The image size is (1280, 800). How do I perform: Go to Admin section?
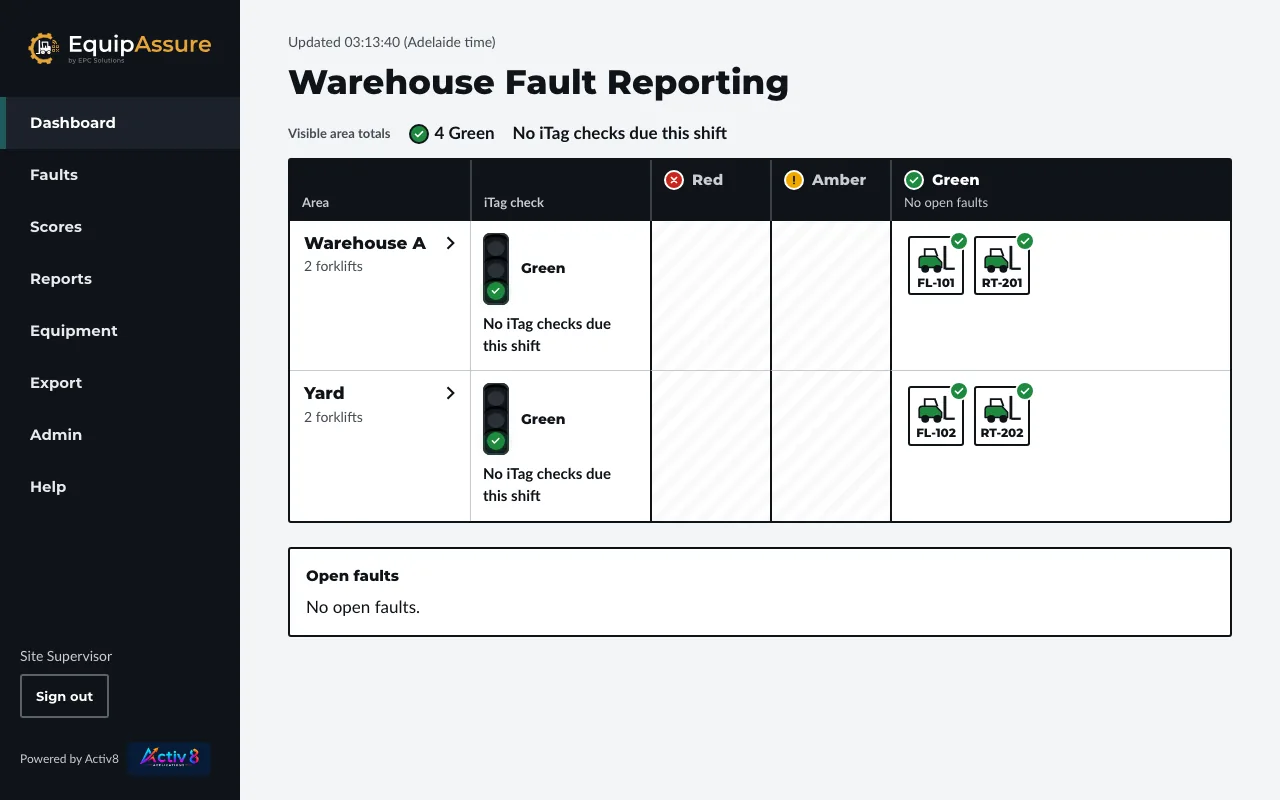pos(120,435)
